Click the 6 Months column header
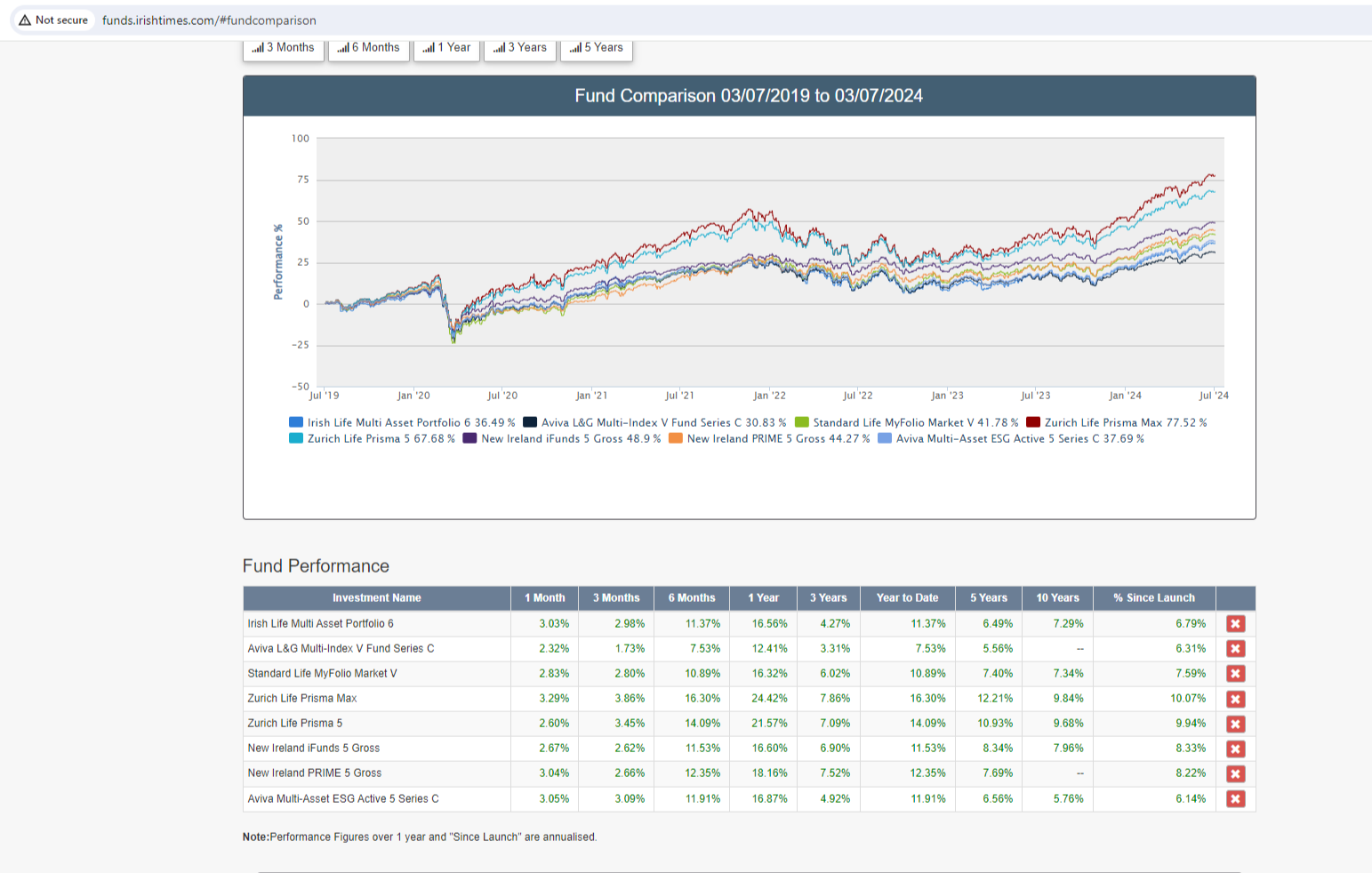1372x873 pixels. click(692, 598)
